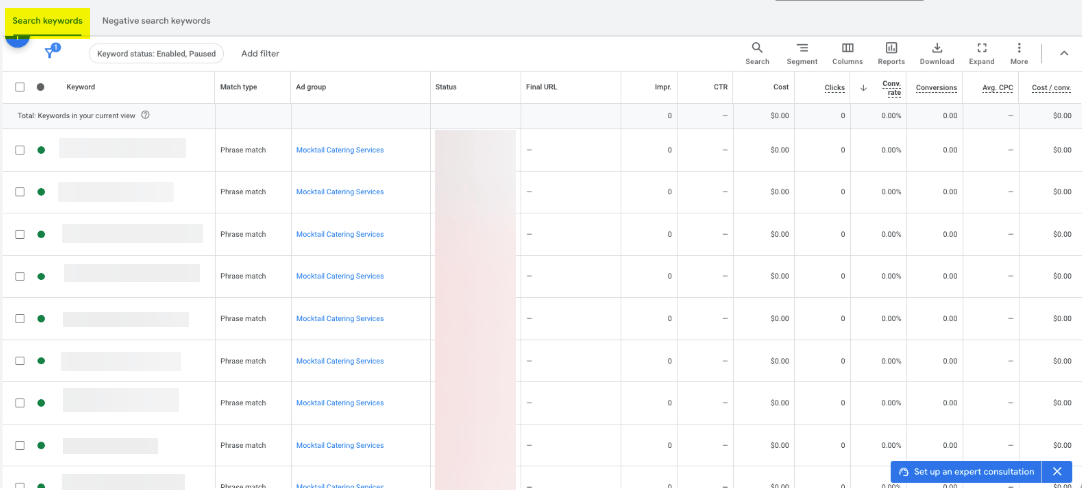
Task: Open the Segment icon in toolbar
Action: click(x=802, y=48)
